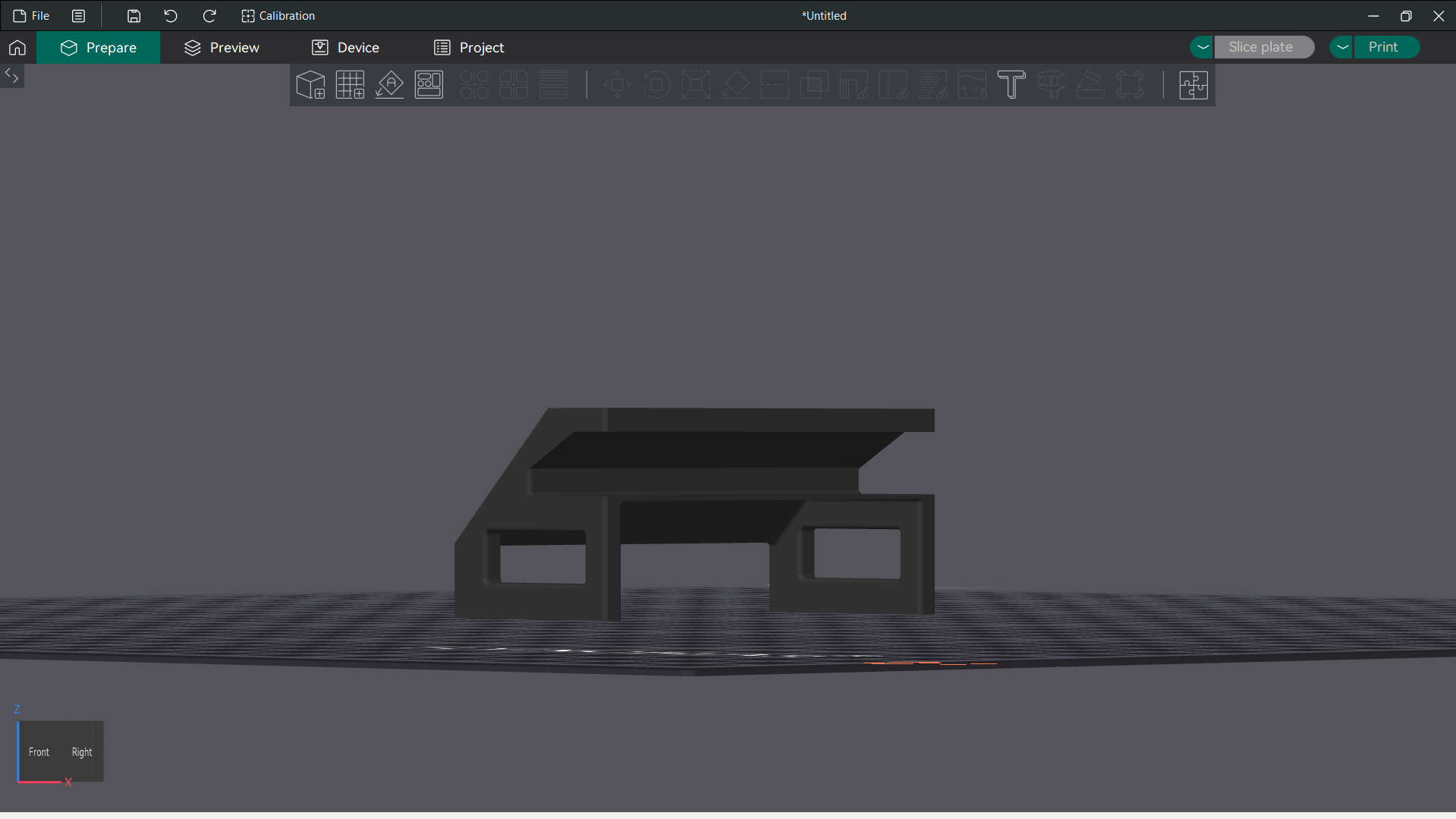Image resolution: width=1456 pixels, height=819 pixels.
Task: Click the Split to parts icon
Action: (x=514, y=85)
